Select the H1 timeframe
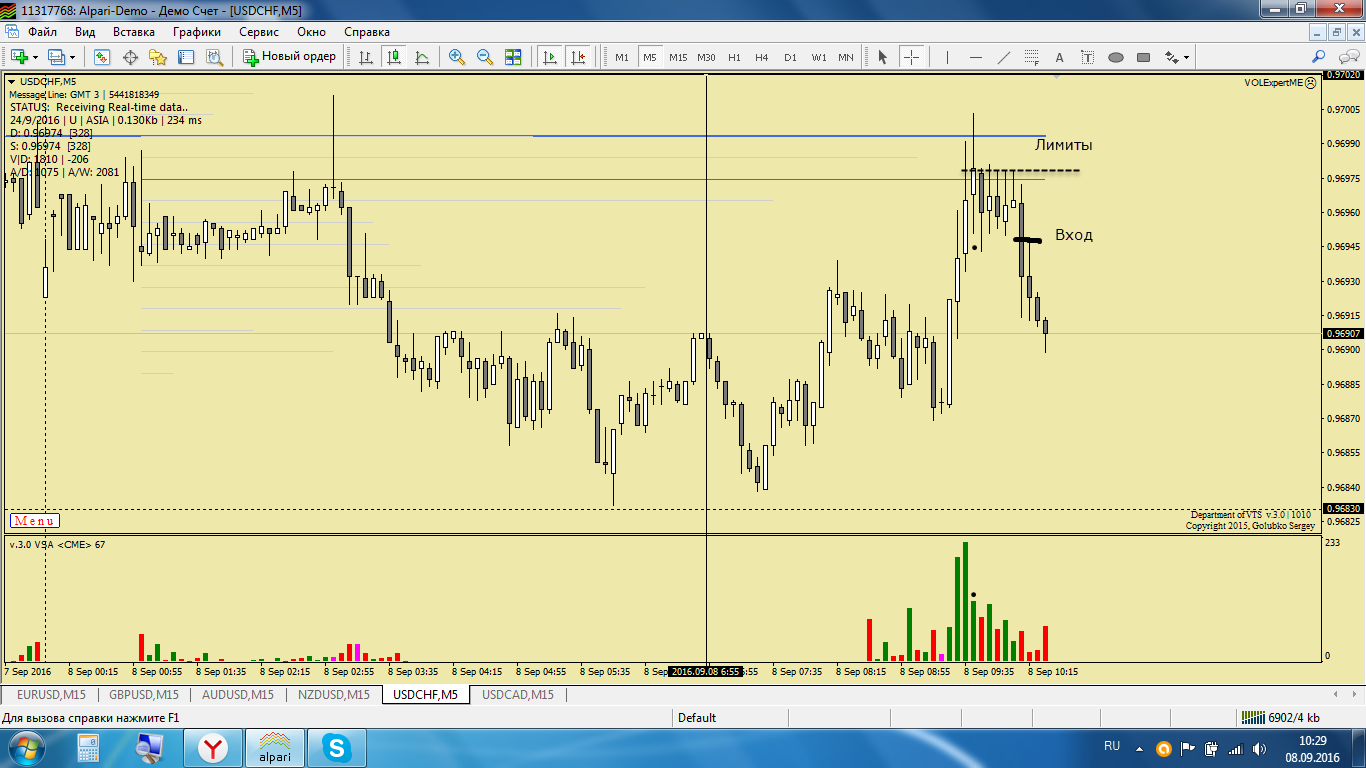 click(734, 57)
